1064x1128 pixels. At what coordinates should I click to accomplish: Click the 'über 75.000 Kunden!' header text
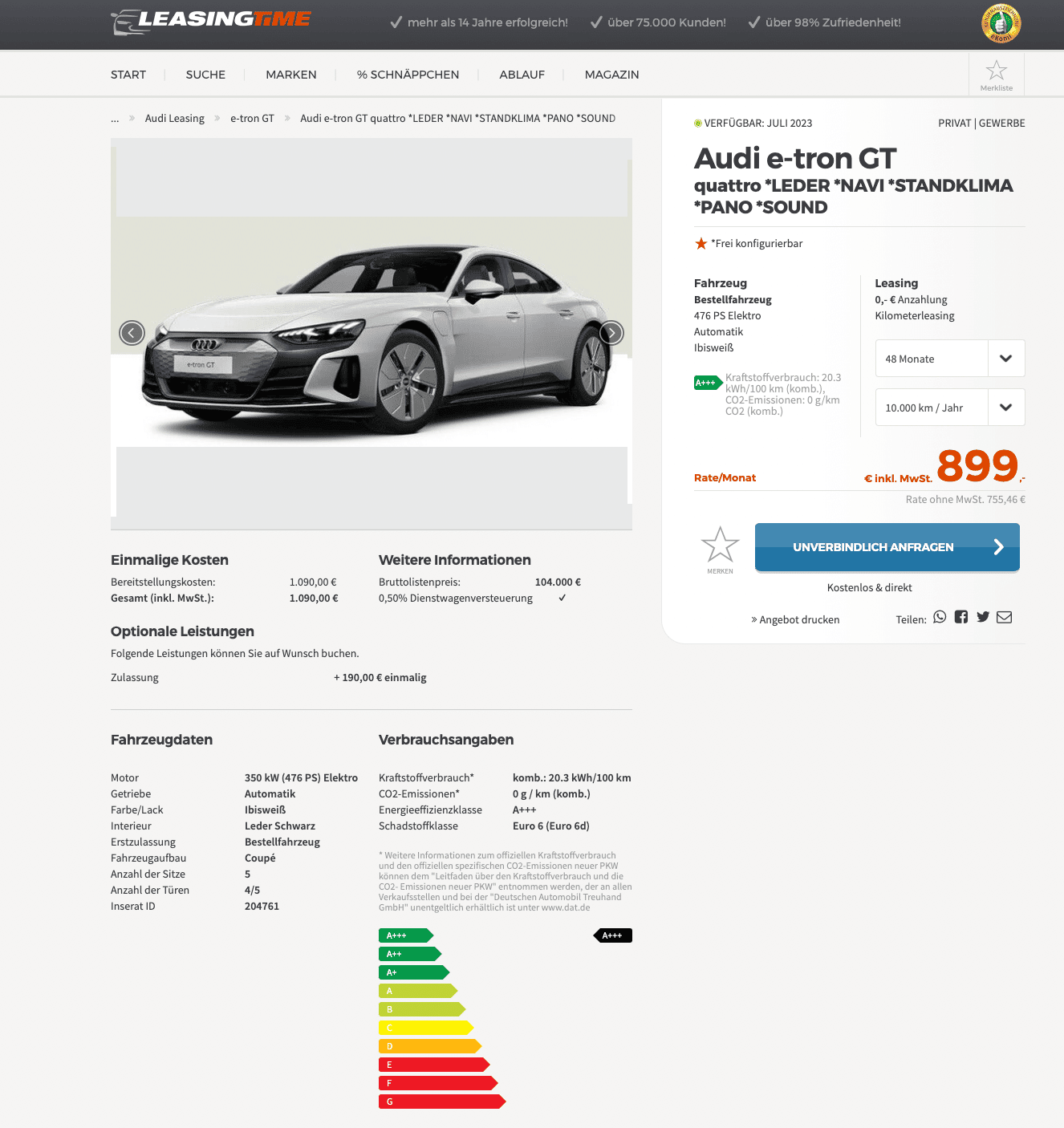667,22
